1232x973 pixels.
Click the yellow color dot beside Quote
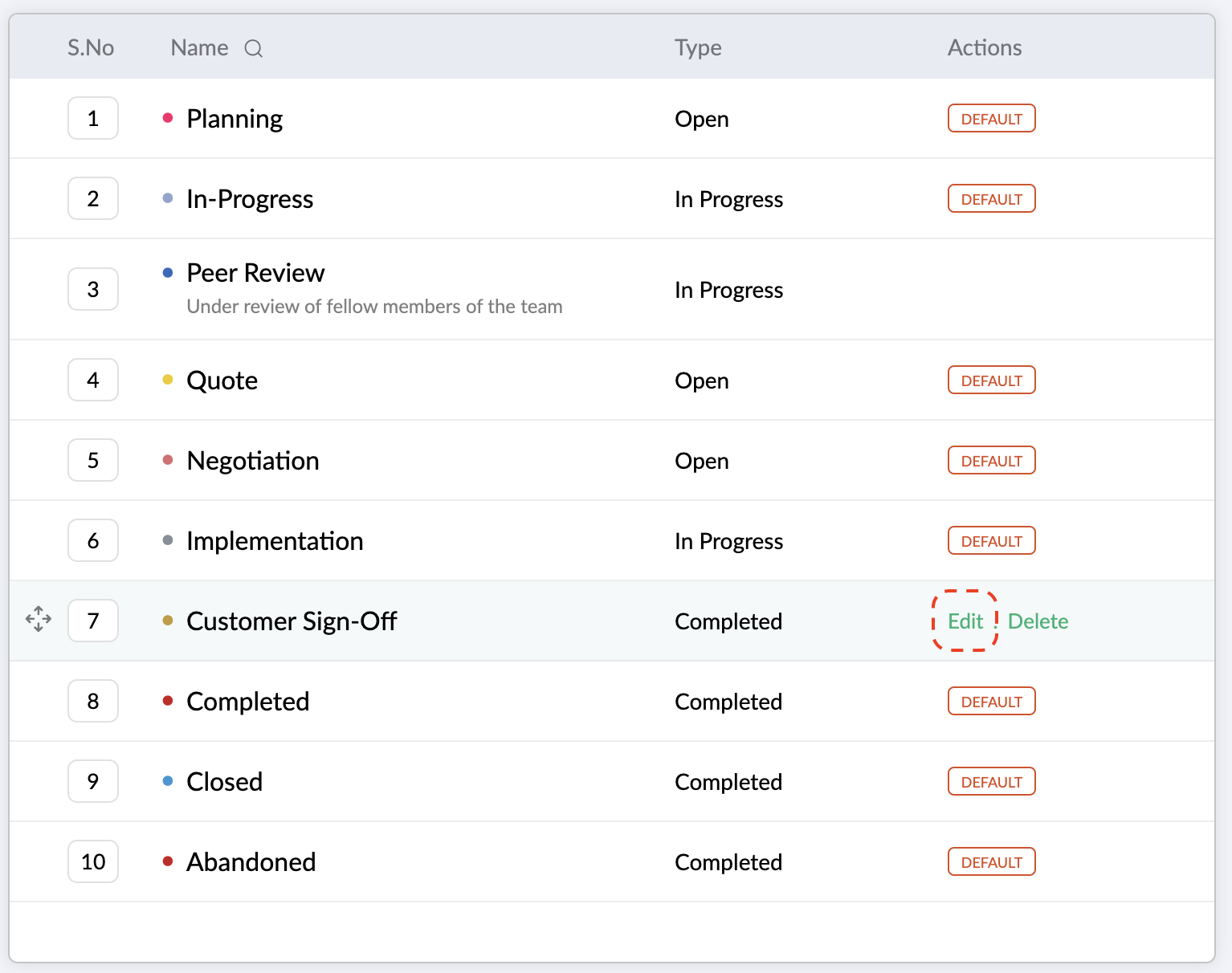click(168, 380)
